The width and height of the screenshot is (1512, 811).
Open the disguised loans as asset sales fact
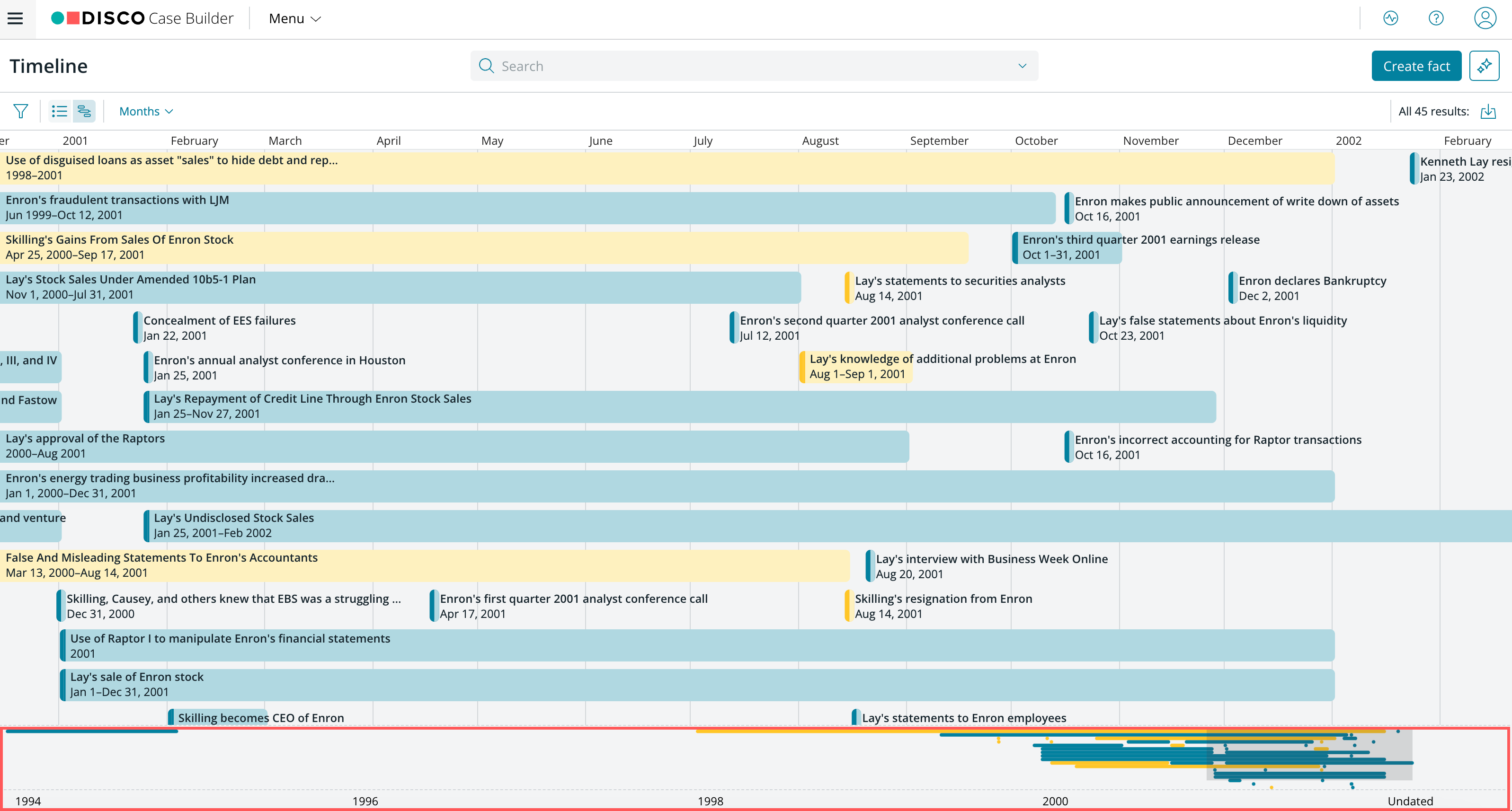point(667,168)
